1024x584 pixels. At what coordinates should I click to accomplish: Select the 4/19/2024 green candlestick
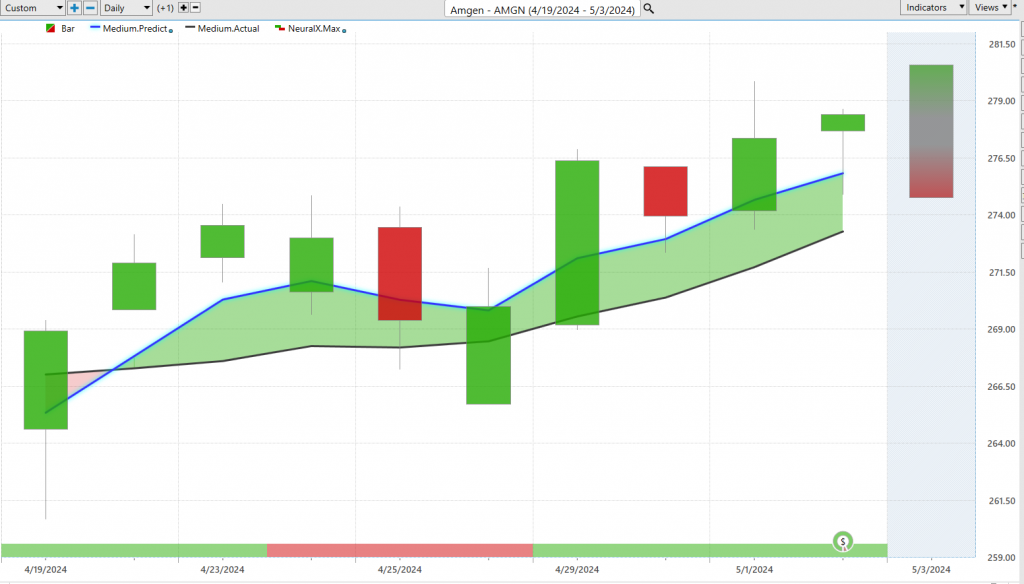click(46, 380)
